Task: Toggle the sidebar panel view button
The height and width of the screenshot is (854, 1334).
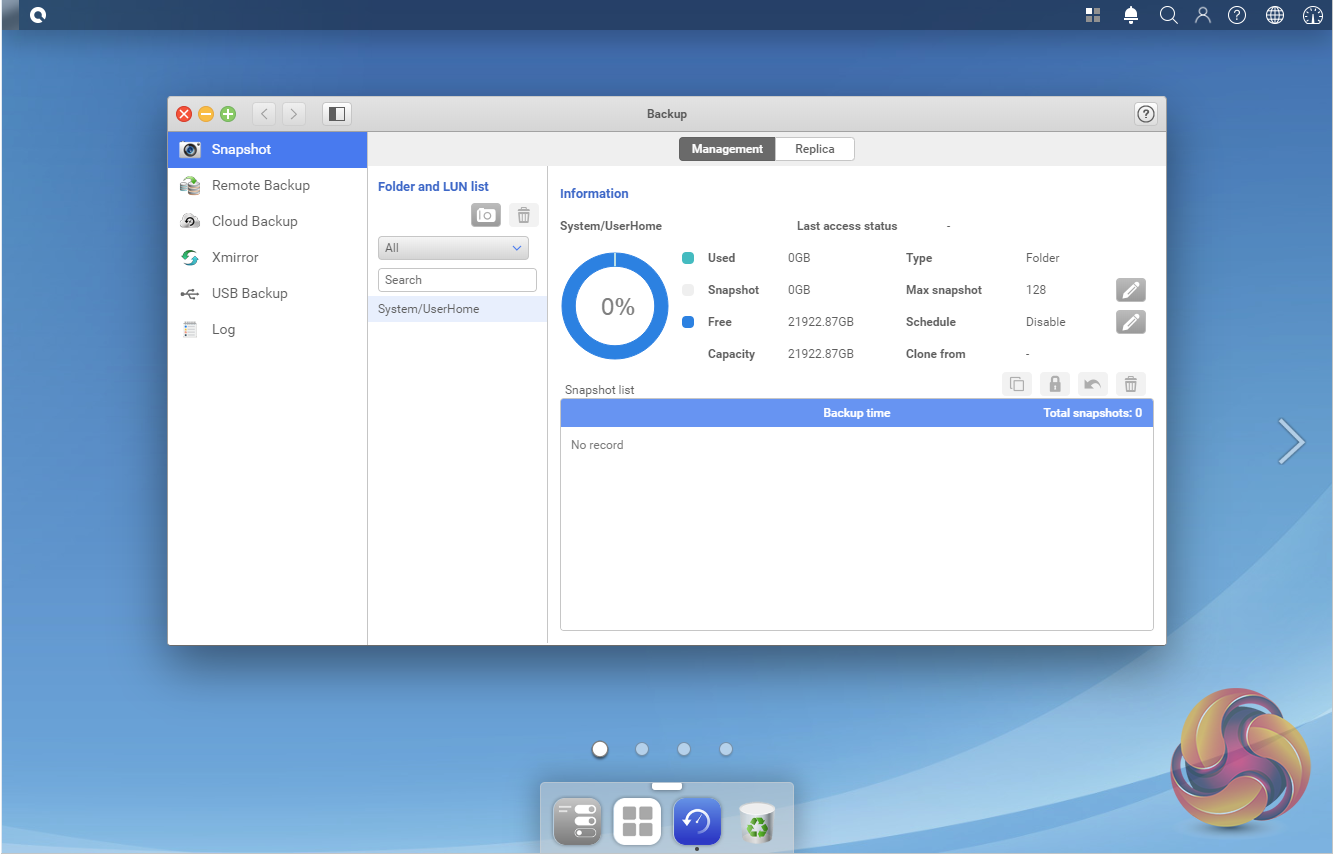Action: (337, 114)
